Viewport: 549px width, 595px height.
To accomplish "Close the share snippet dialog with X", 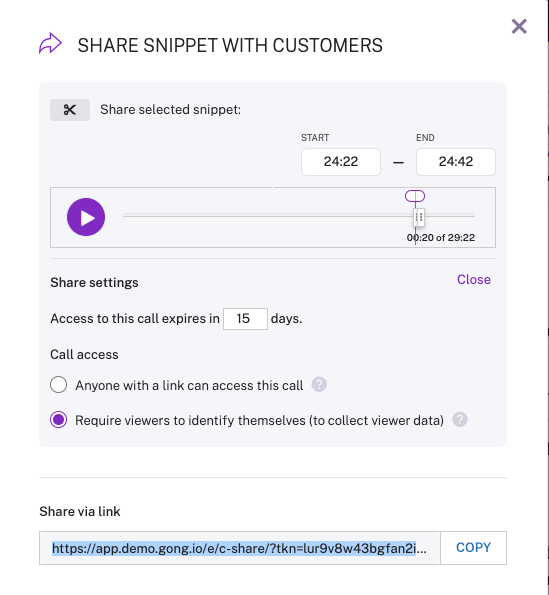I will coord(519,27).
